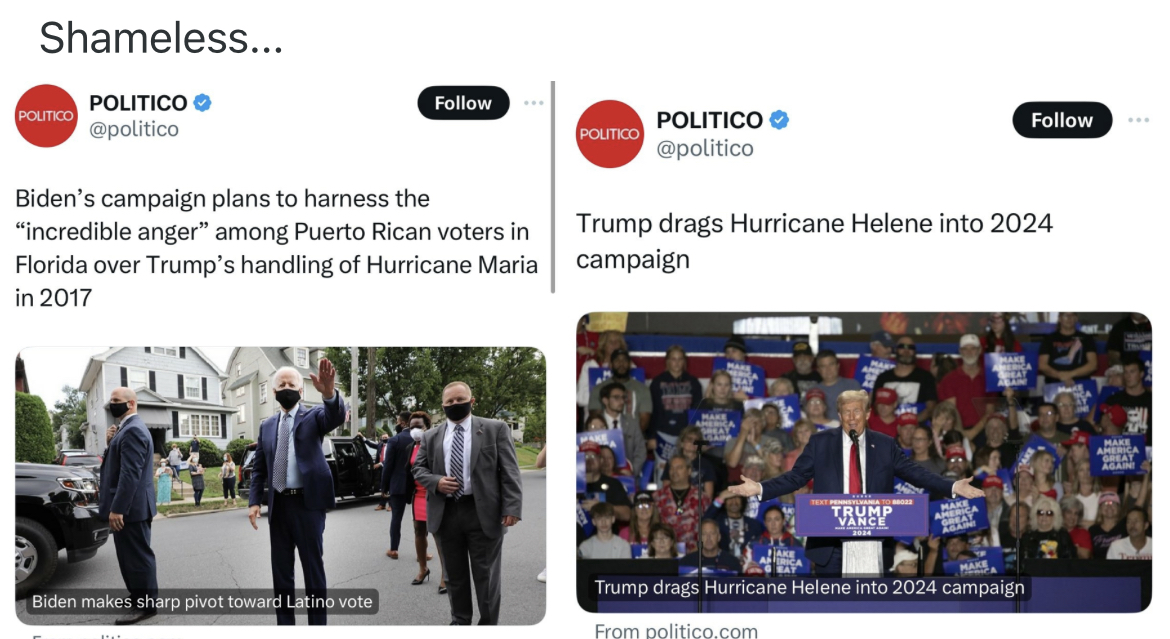Open the Biden waving photo card

[281, 485]
